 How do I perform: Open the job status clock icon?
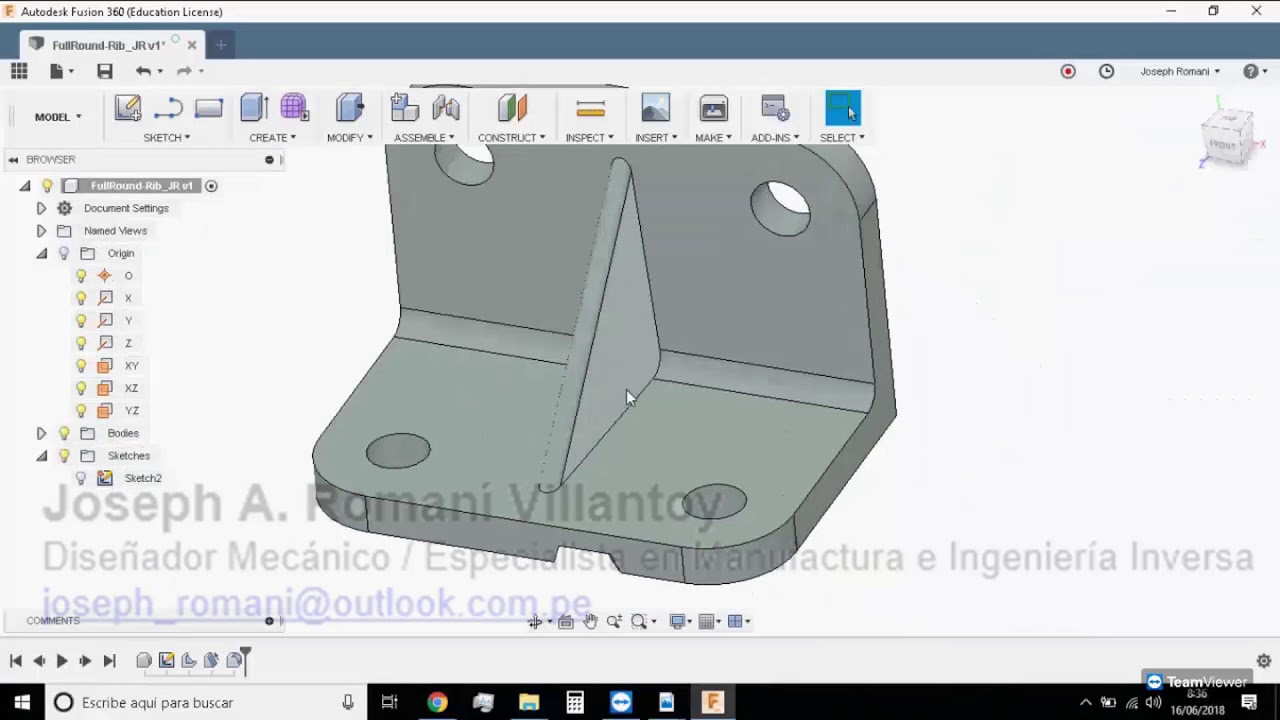(1107, 71)
